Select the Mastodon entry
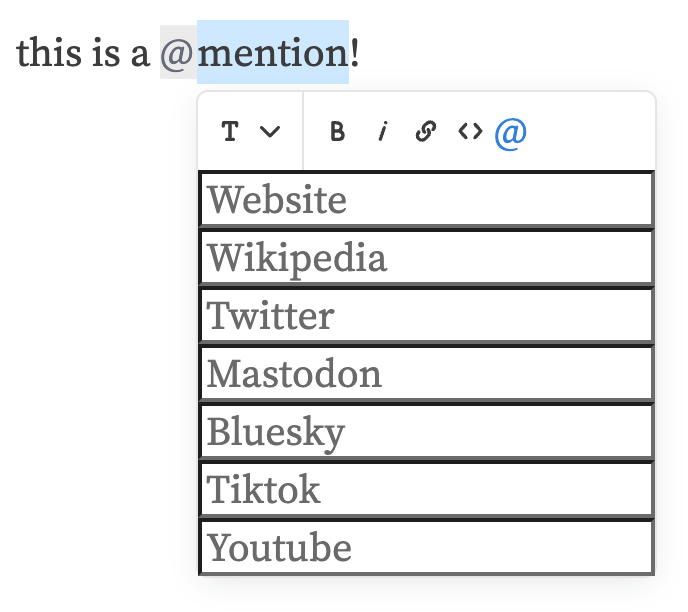 (426, 374)
